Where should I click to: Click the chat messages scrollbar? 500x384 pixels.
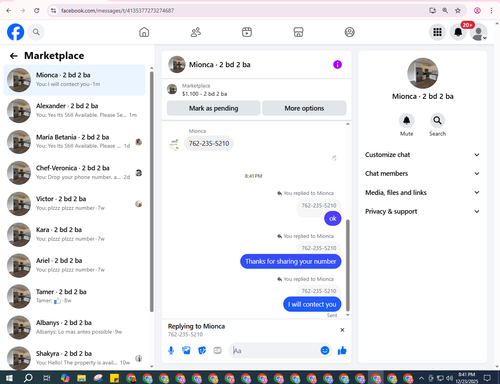point(348,265)
